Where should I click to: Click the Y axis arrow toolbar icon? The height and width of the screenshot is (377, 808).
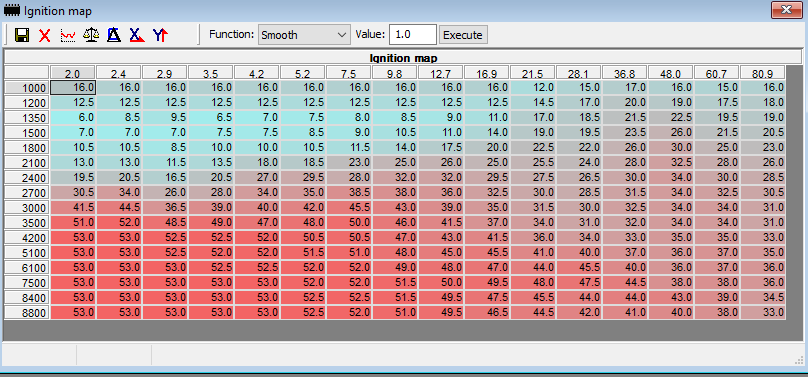coord(161,35)
